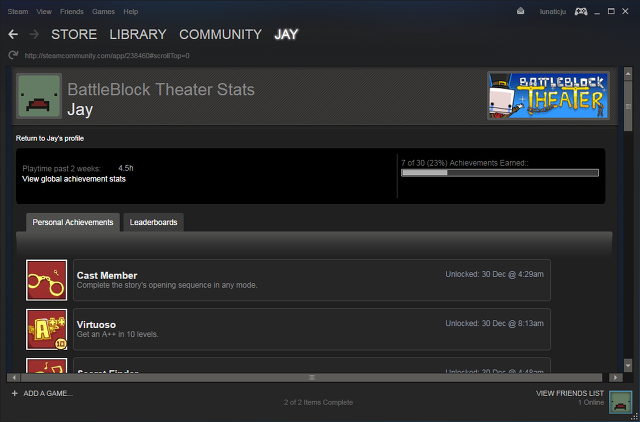Open the Steam menu
640x422 pixels.
[18, 11]
